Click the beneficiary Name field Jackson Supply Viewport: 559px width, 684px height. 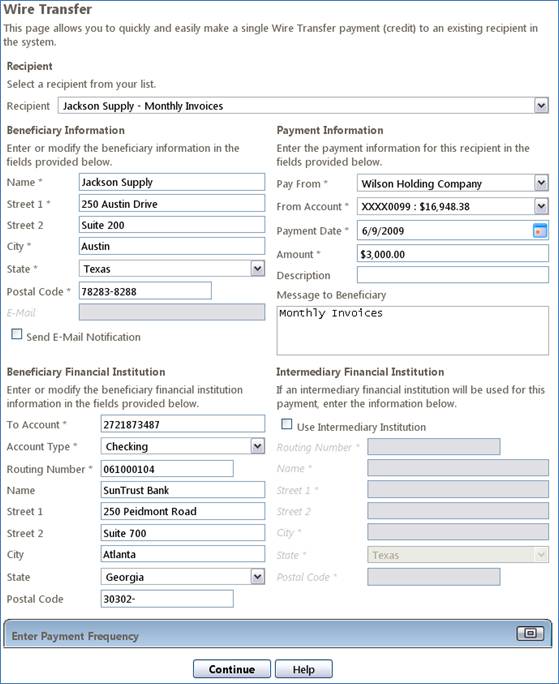click(171, 182)
